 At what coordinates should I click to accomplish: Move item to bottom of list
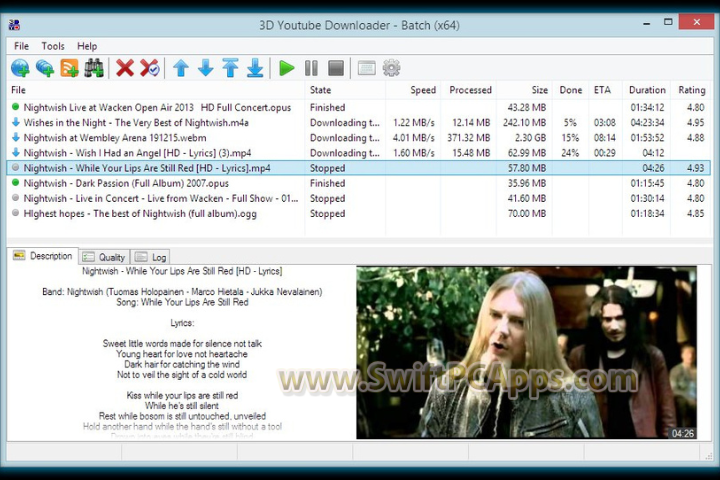(255, 68)
